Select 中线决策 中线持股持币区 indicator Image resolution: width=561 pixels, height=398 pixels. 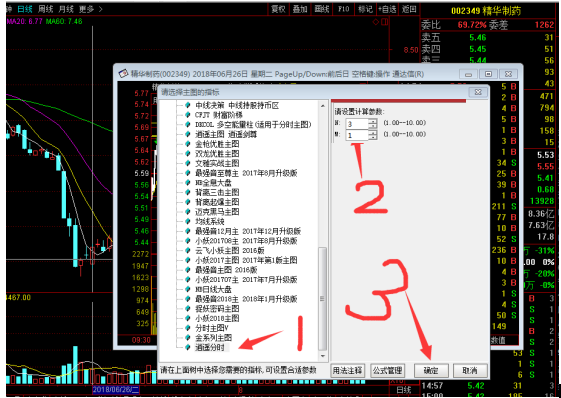coord(236,106)
